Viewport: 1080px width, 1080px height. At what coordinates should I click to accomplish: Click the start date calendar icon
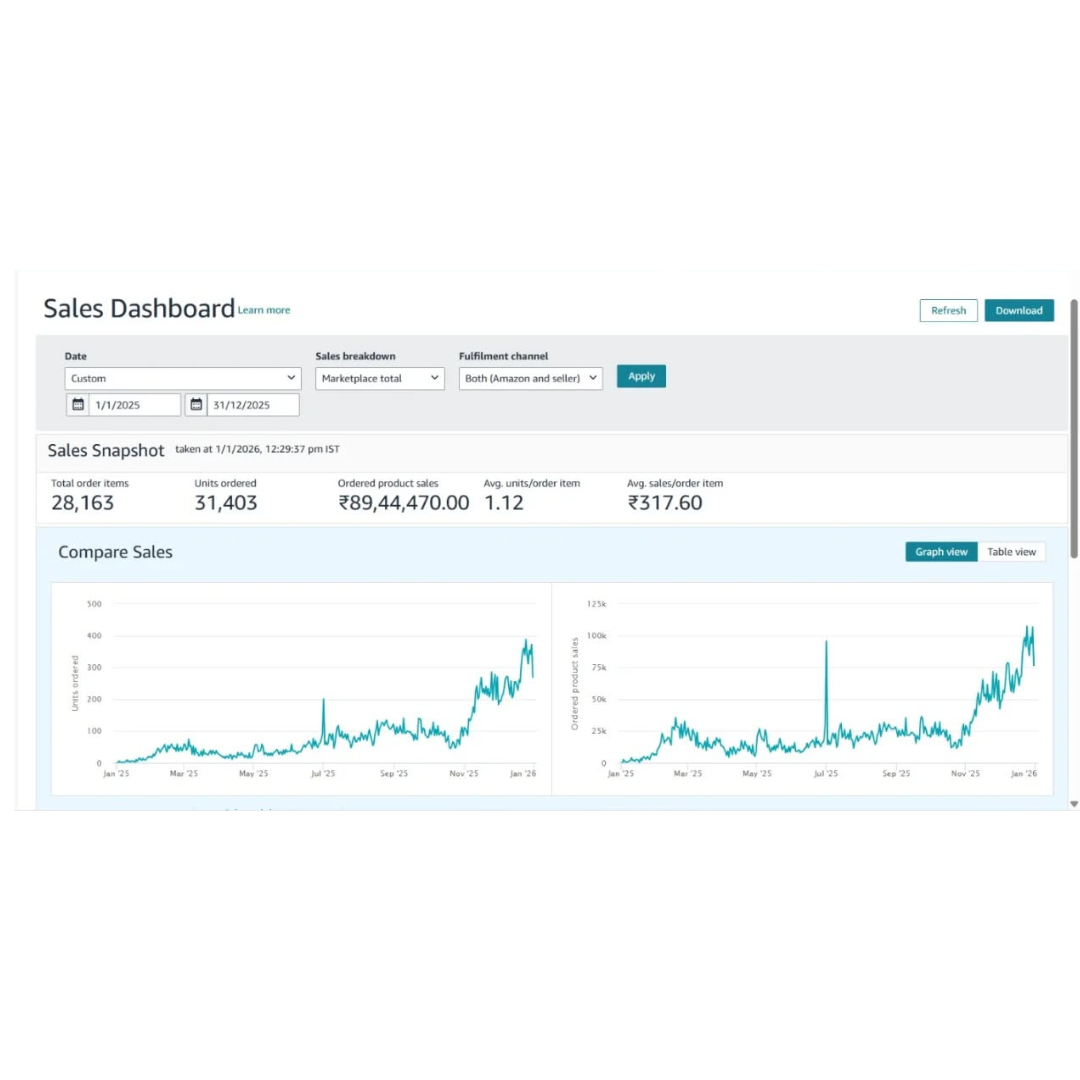point(78,405)
